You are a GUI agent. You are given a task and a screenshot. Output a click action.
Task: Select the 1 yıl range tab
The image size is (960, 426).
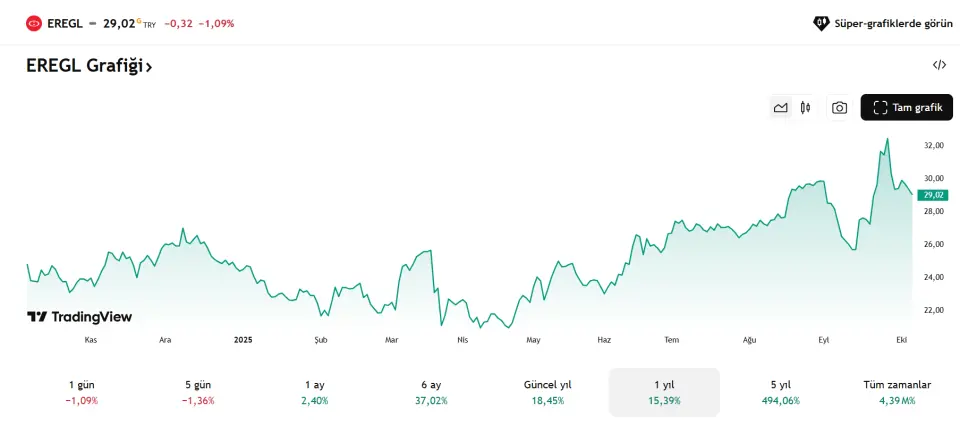[x=664, y=392]
